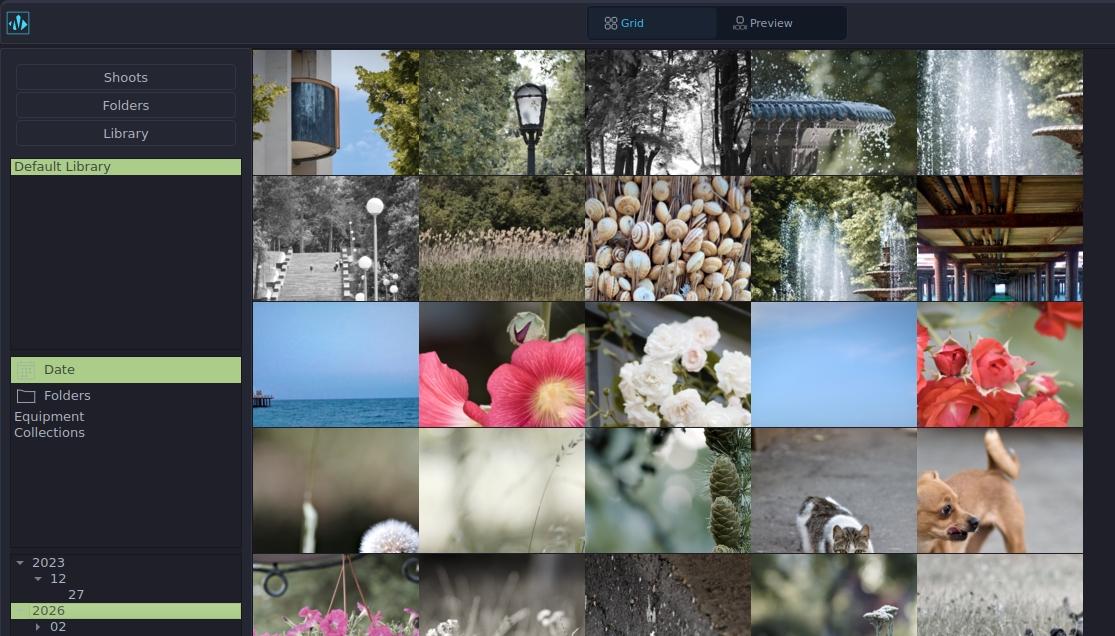The width and height of the screenshot is (1115, 636).
Task: Open black-and-white stairway thumbnail
Action: pos(336,238)
